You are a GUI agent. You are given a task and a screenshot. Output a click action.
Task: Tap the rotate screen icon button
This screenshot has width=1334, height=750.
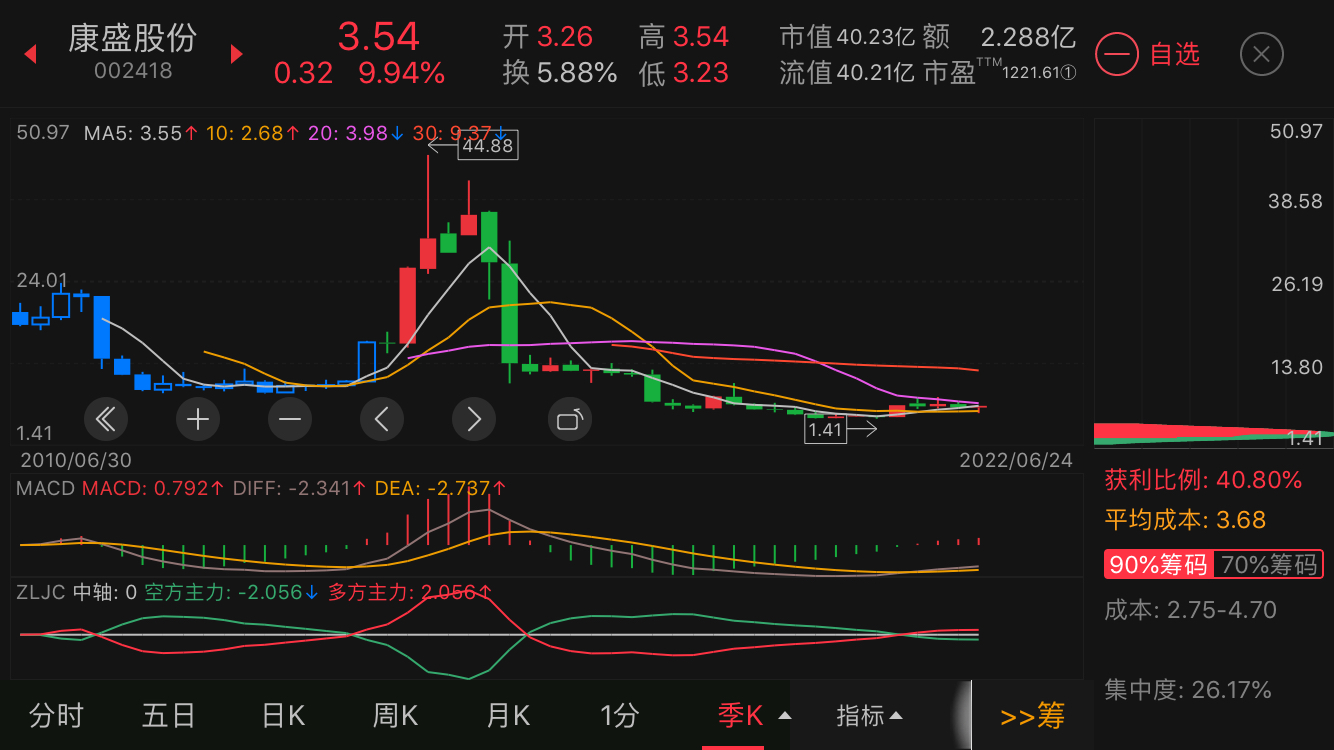[x=569, y=419]
